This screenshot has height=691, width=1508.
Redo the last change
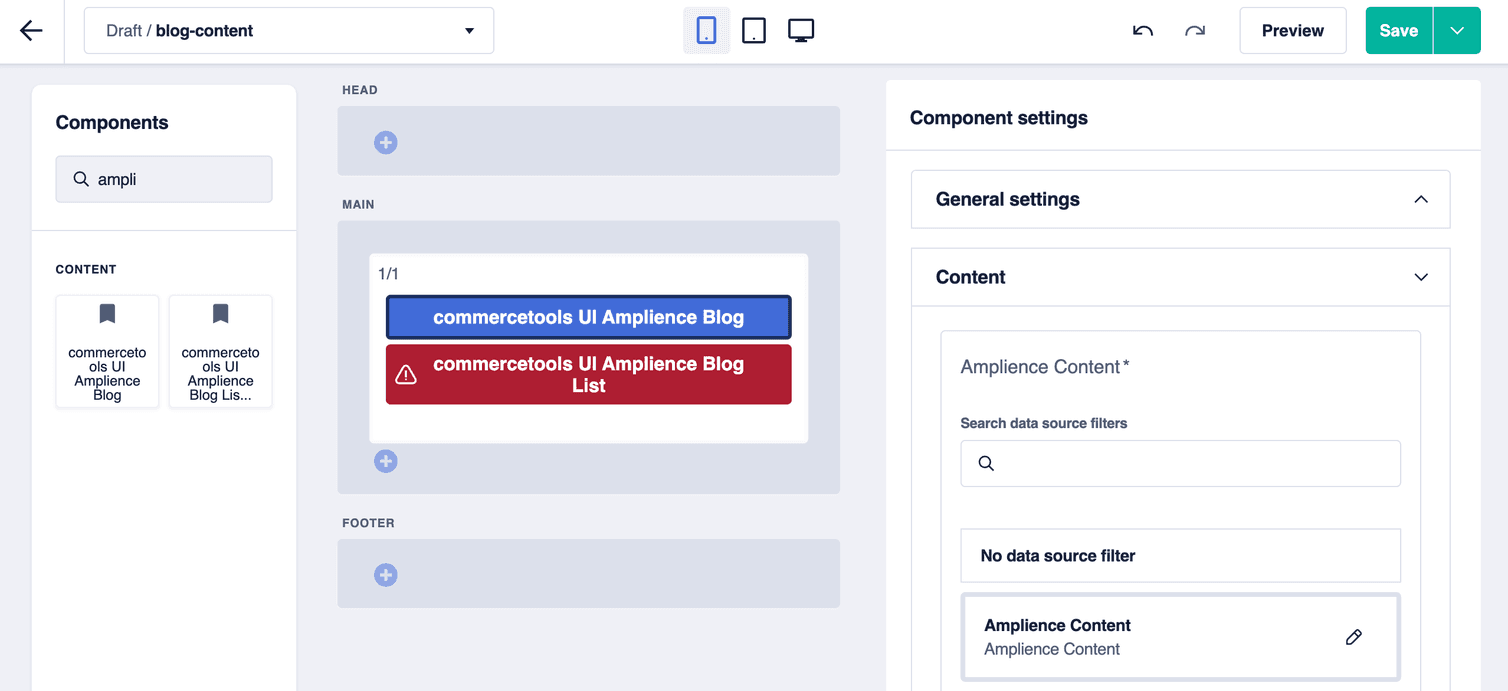[x=1193, y=30]
